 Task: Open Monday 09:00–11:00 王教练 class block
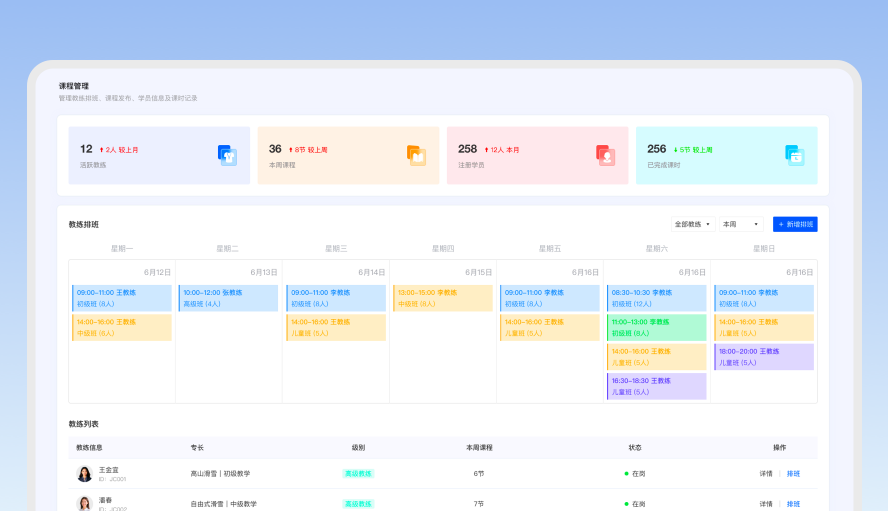122,298
